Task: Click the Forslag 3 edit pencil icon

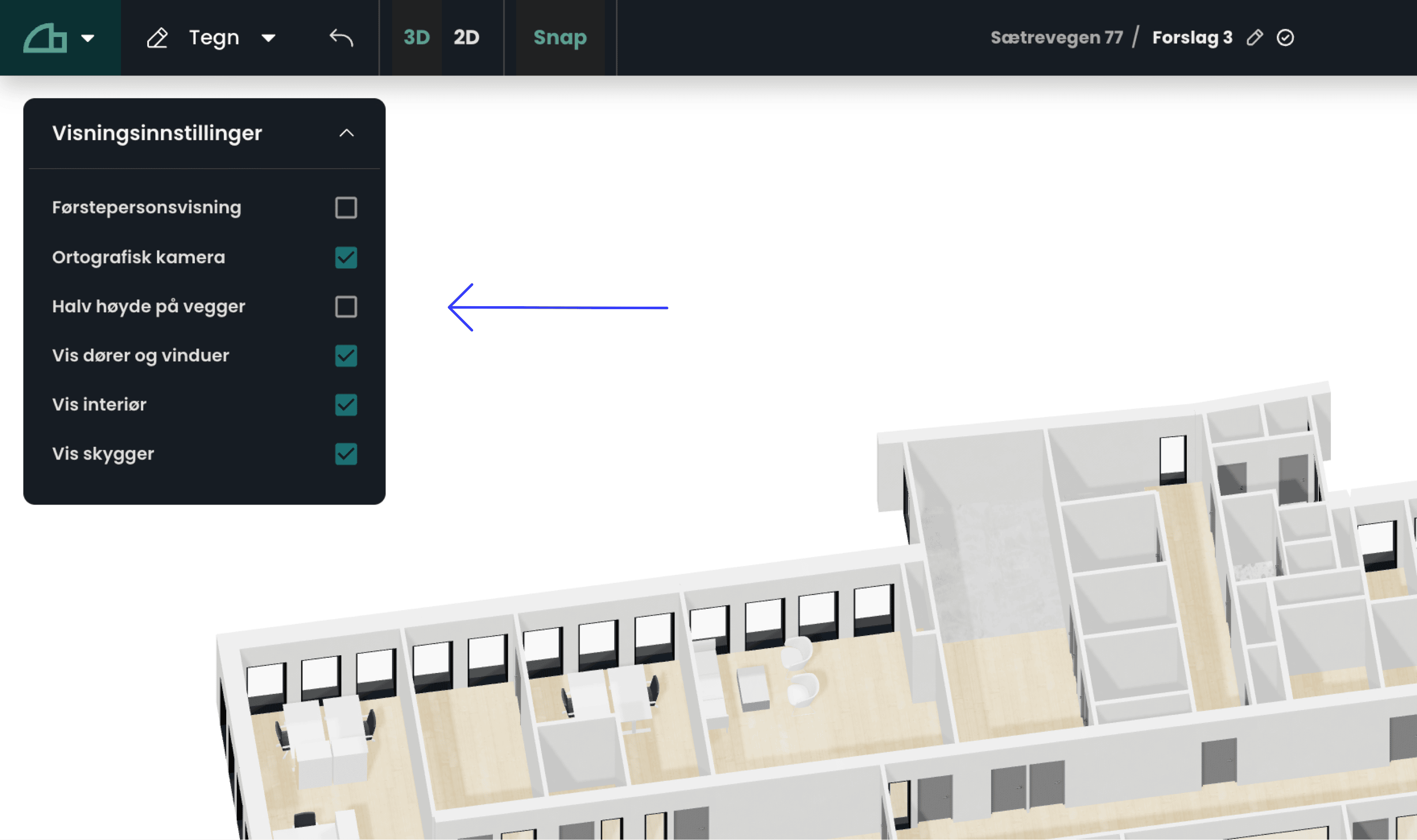Action: point(1255,37)
